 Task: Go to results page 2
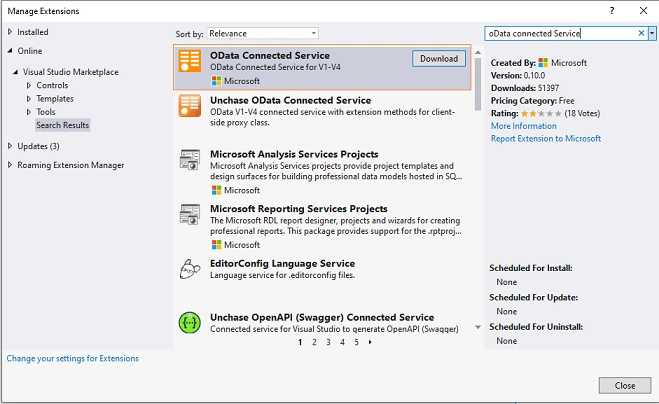(314, 342)
